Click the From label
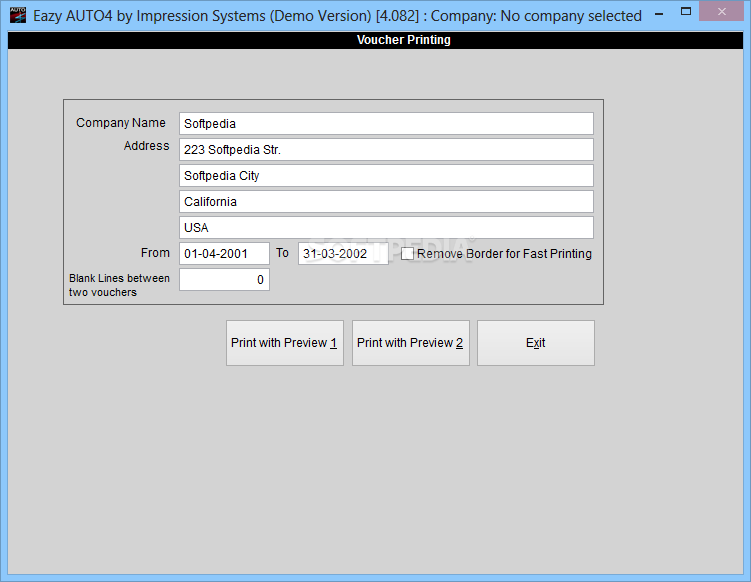This screenshot has width=751, height=582. [x=155, y=253]
